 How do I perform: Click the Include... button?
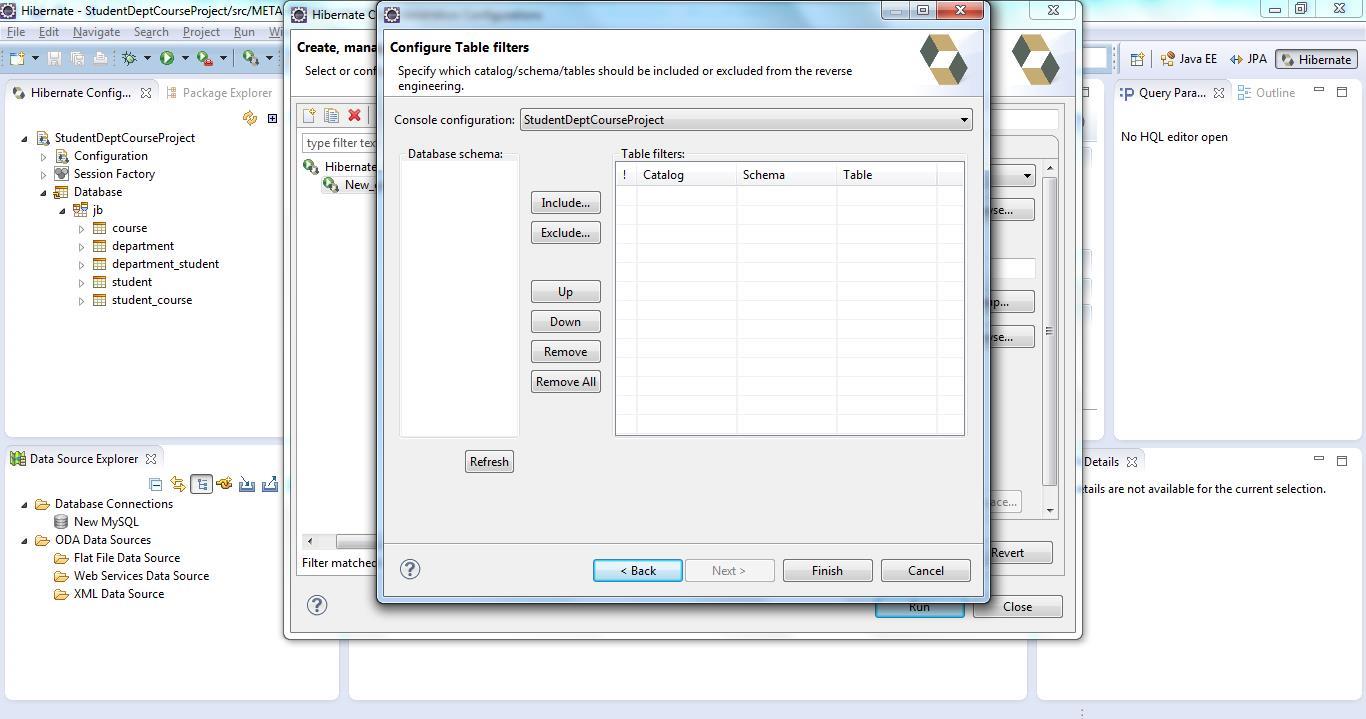pos(565,203)
